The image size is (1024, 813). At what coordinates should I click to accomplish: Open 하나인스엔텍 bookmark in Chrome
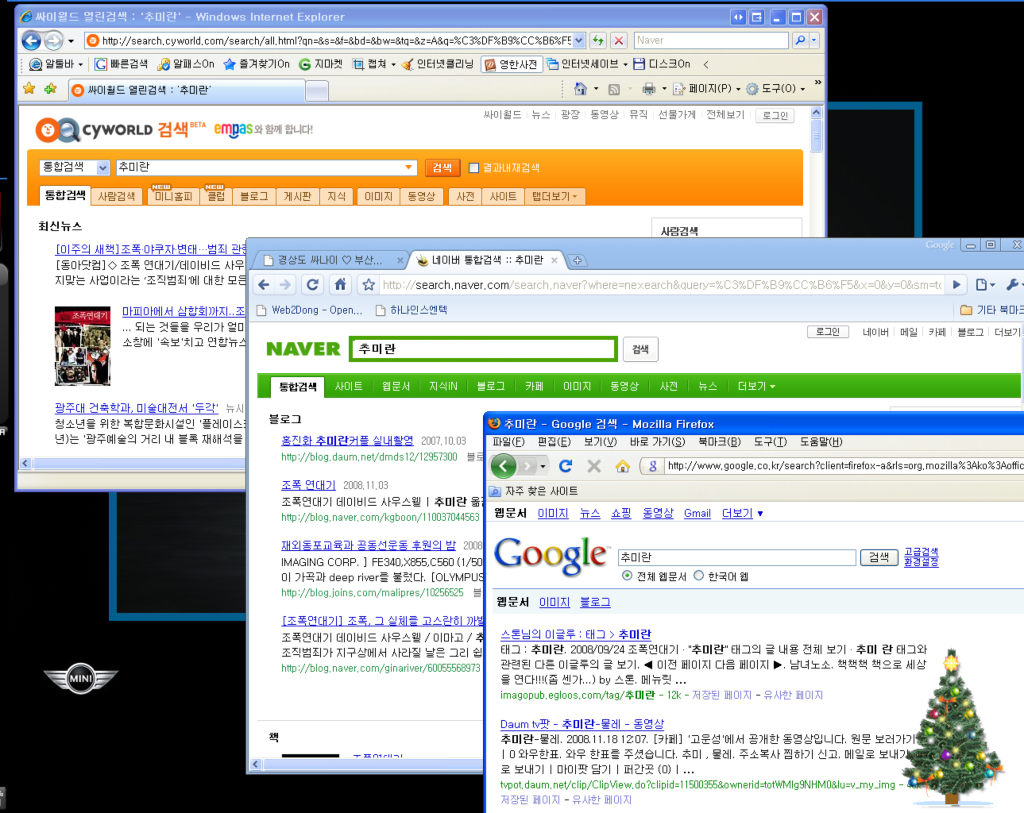coord(411,310)
